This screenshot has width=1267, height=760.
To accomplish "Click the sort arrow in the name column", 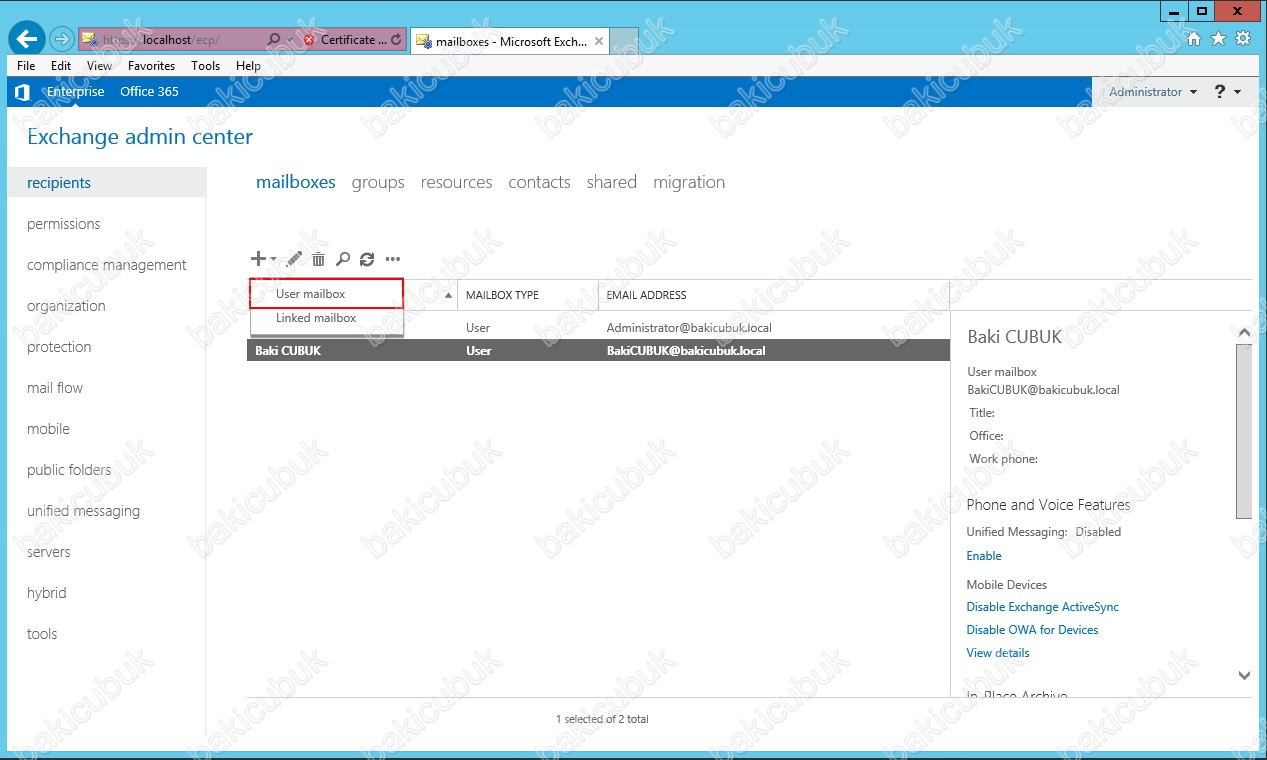I will pos(448,296).
